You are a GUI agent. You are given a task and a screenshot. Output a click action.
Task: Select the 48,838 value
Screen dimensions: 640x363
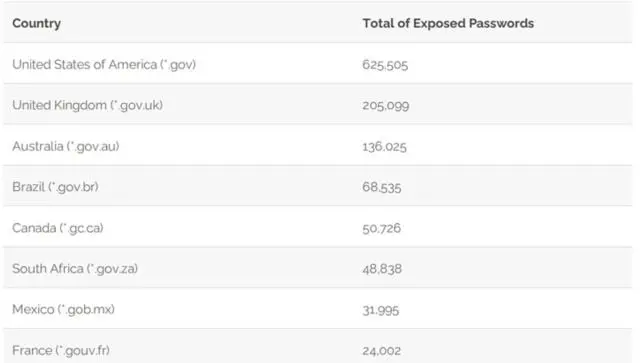click(x=382, y=269)
